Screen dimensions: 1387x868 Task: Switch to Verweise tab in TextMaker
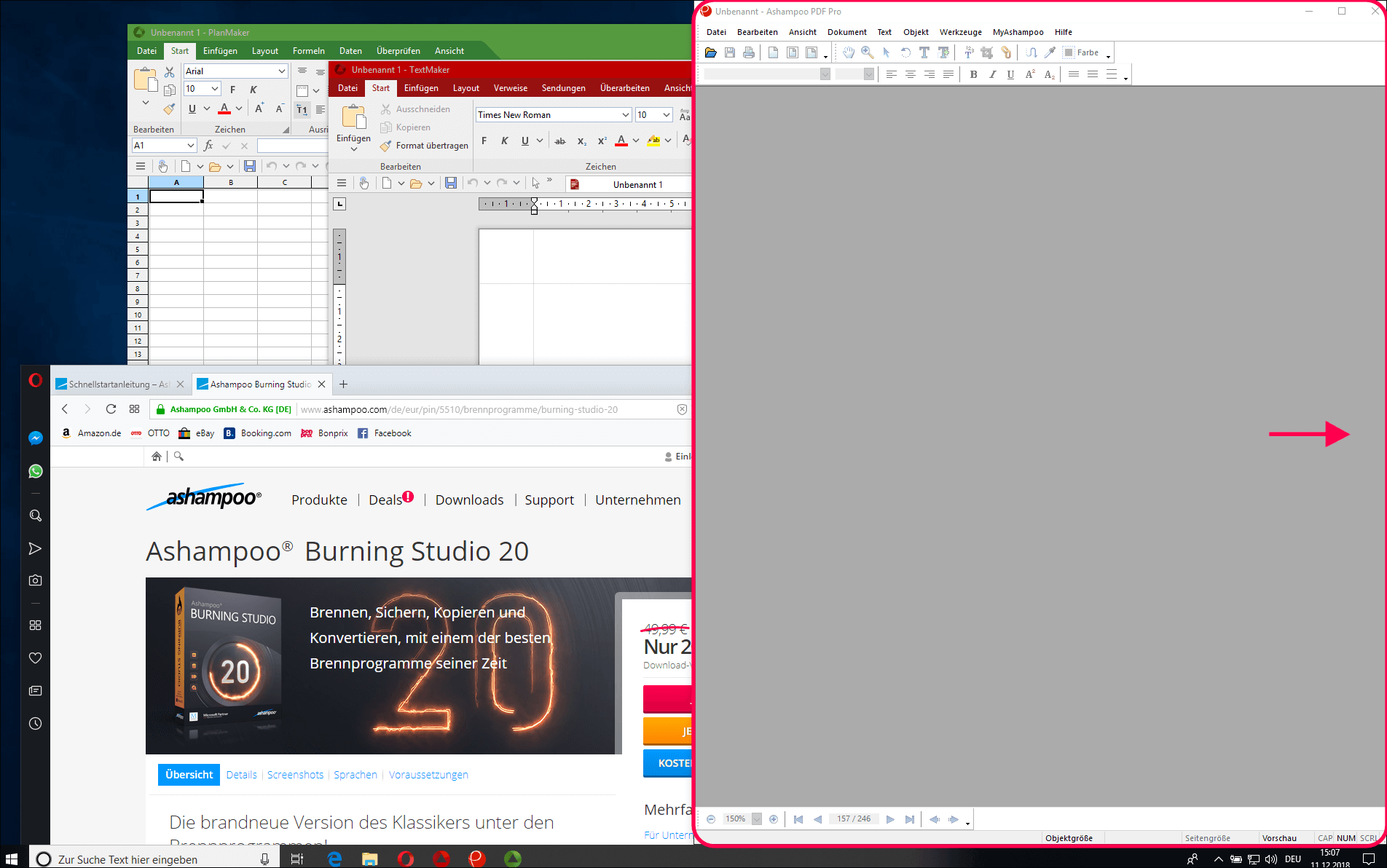coord(511,88)
